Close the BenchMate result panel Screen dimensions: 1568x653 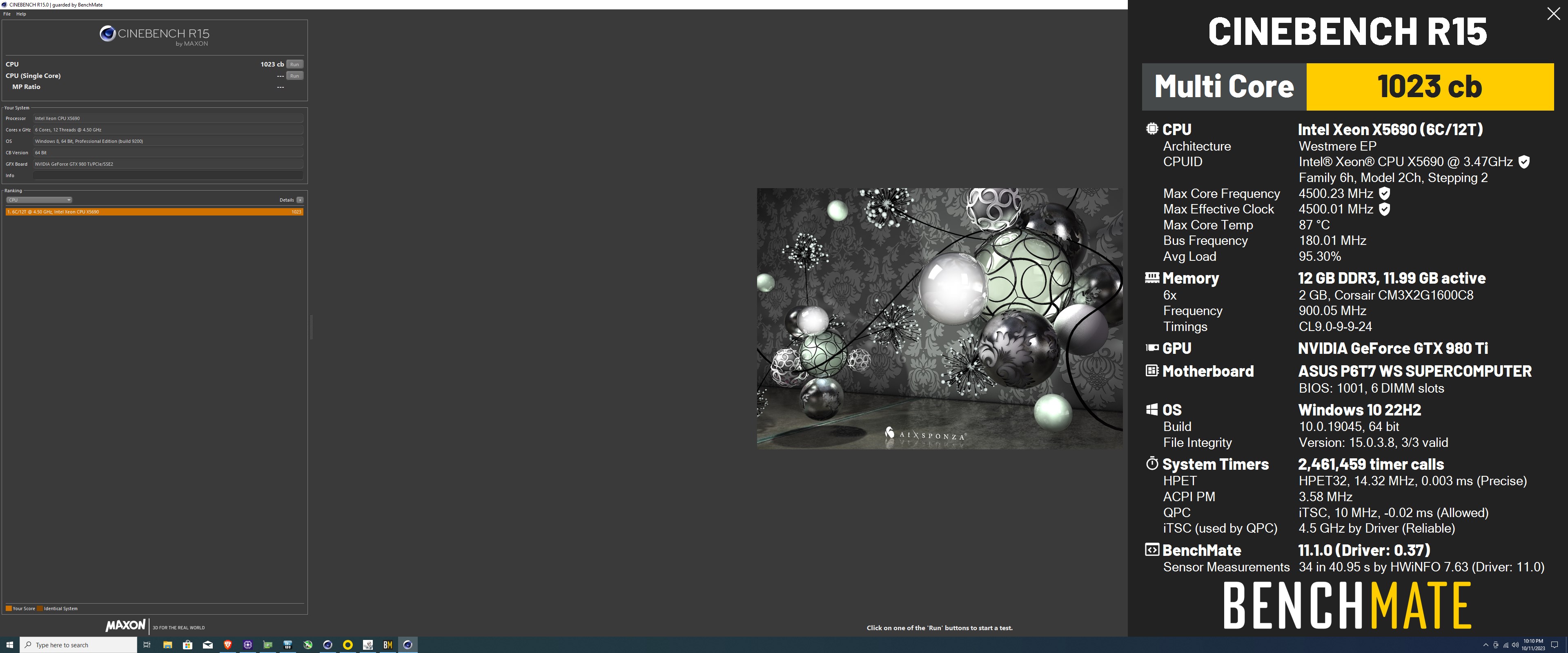click(x=1553, y=14)
